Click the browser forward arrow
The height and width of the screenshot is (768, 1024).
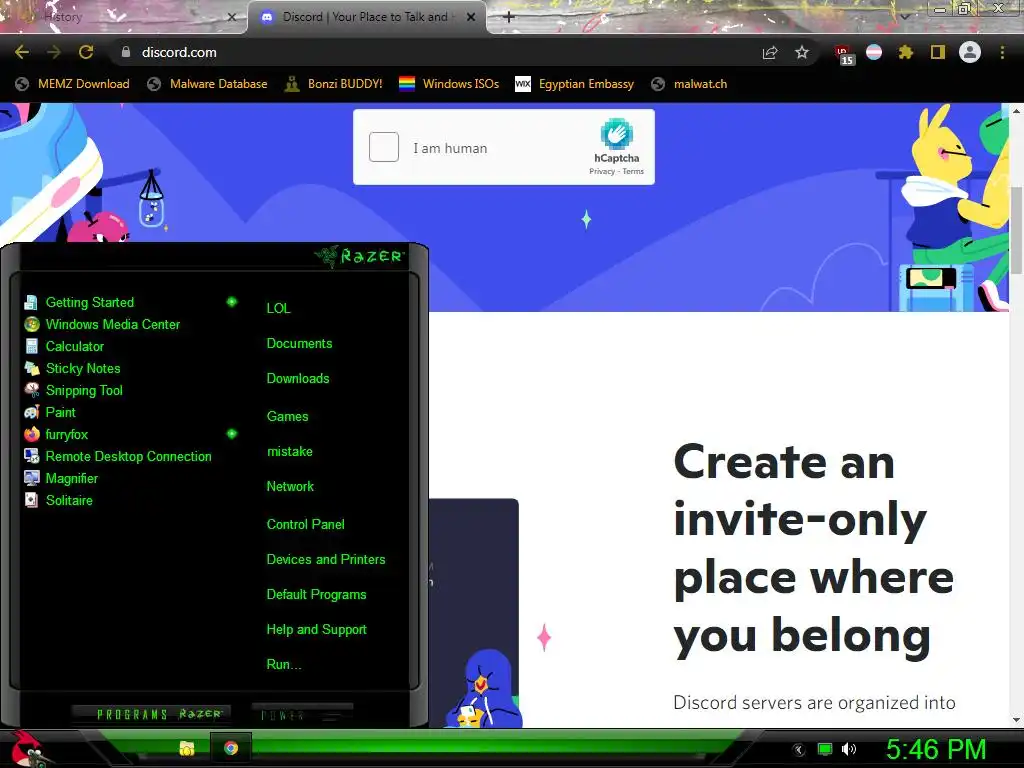54,52
